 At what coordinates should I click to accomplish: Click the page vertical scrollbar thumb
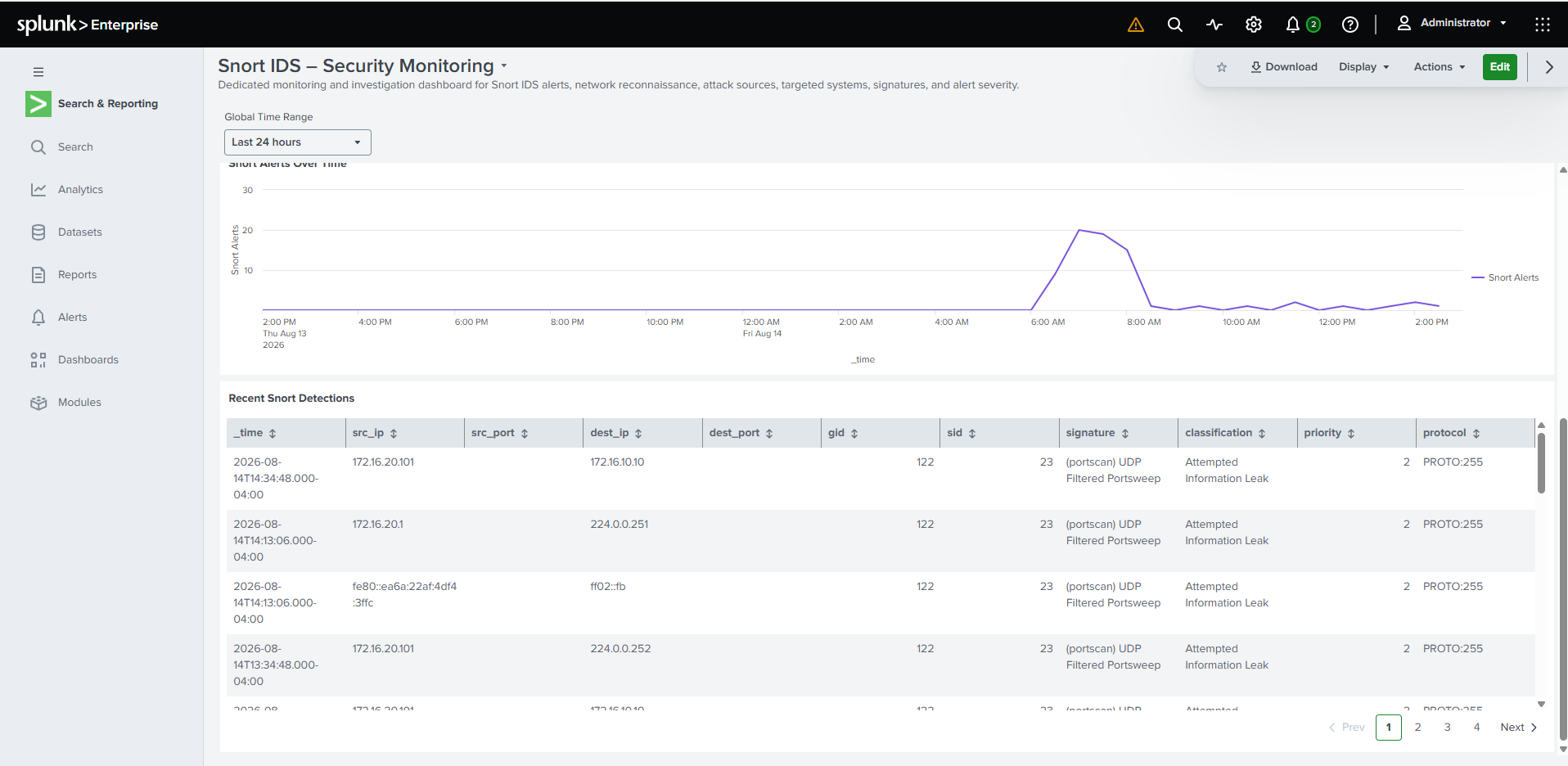1563,579
